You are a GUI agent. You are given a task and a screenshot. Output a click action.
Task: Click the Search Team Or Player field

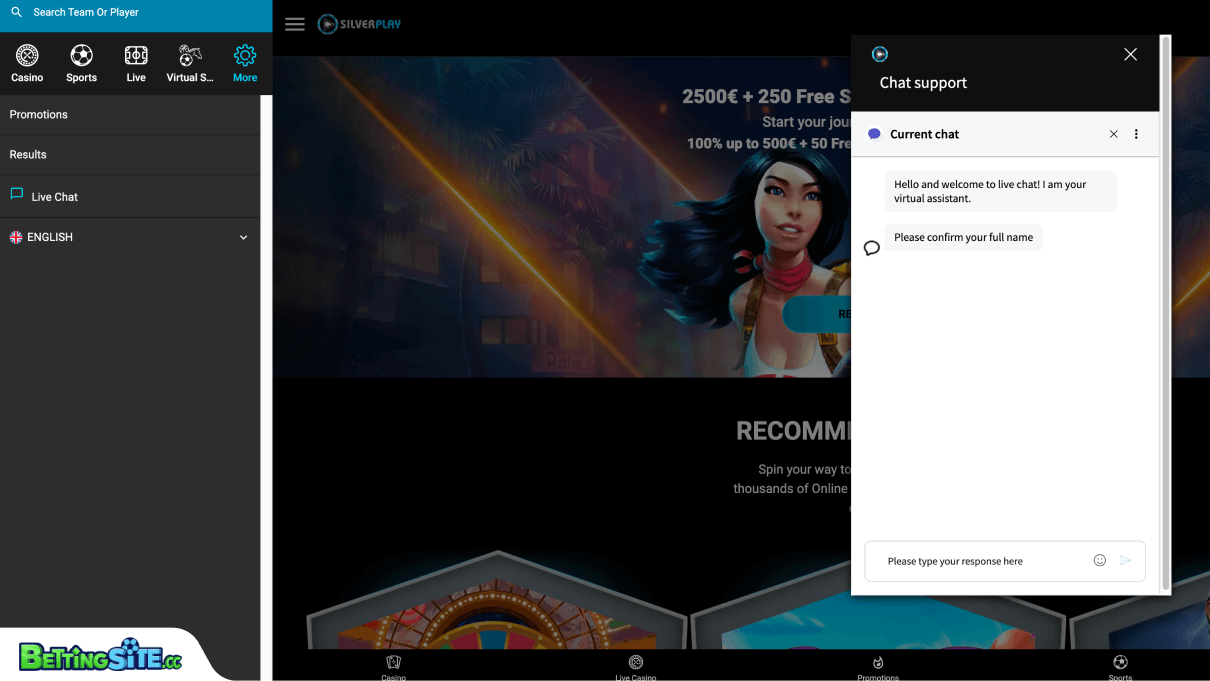coord(136,13)
